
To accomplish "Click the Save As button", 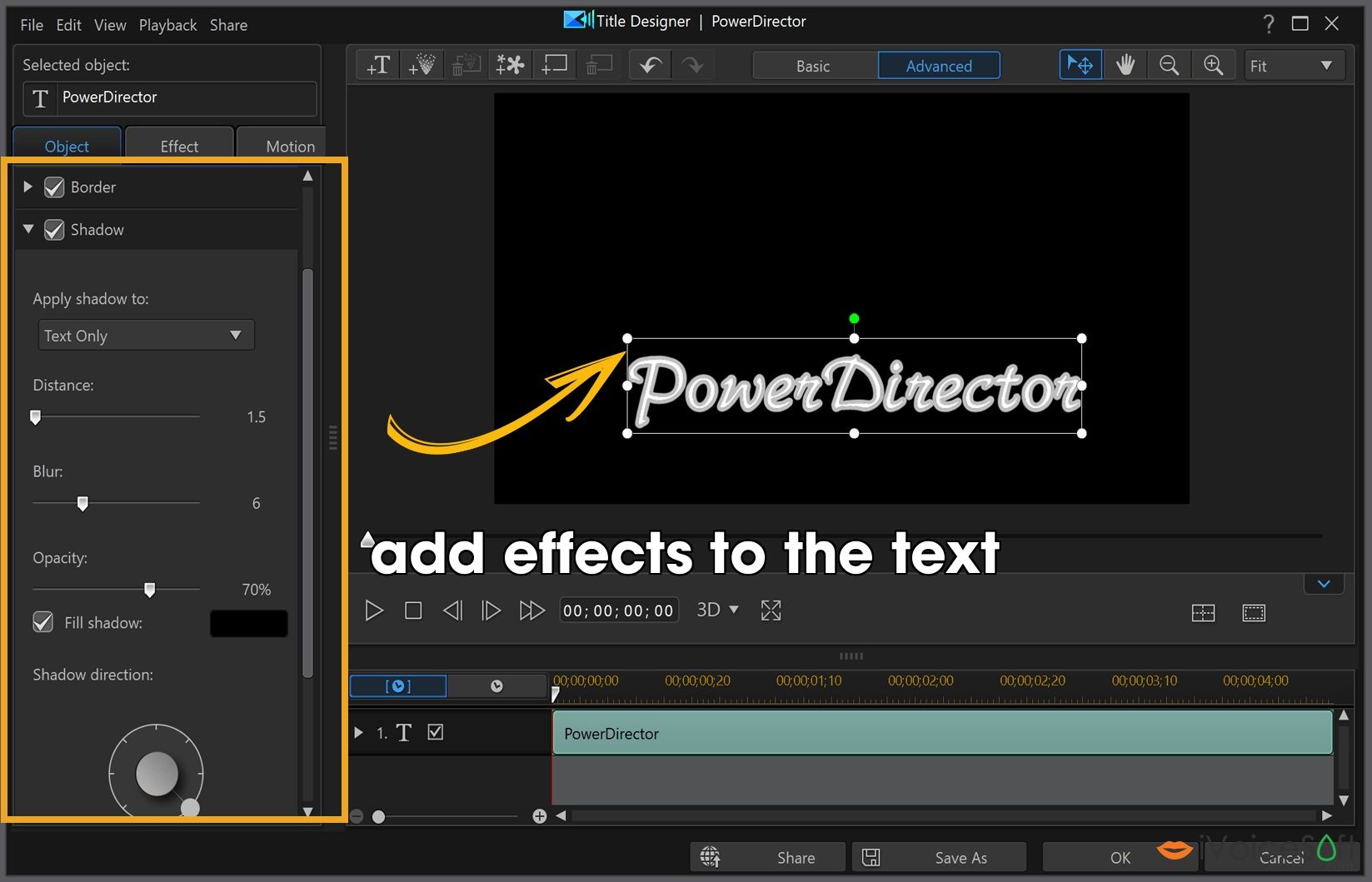I will pyautogui.click(x=939, y=857).
